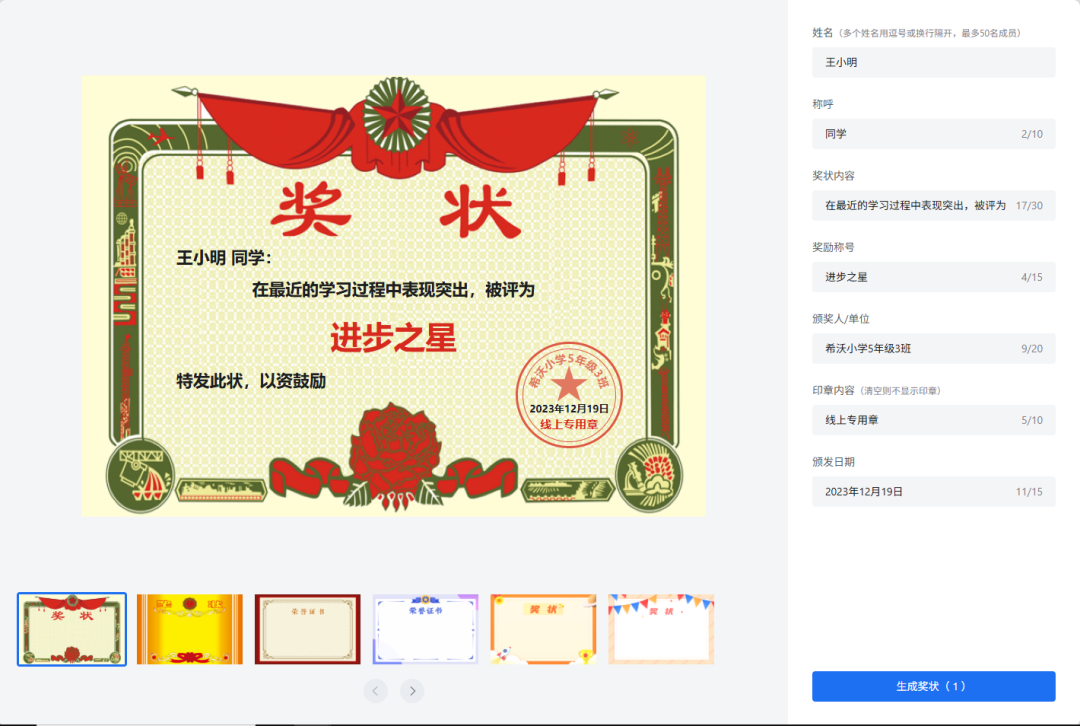Click the left carousel arrow to browse templates
The height and width of the screenshot is (726, 1080).
(375, 690)
